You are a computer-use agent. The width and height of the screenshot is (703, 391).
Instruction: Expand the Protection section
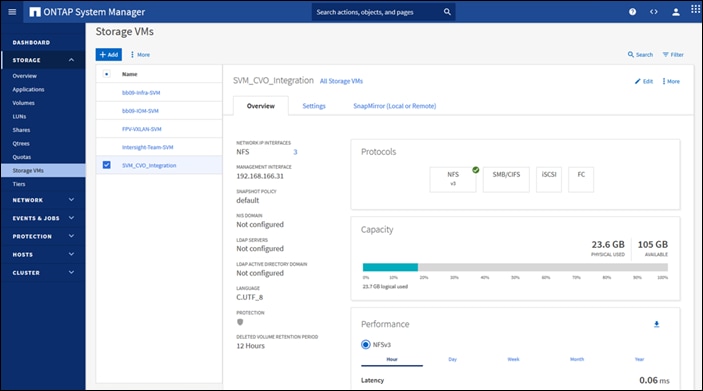71,236
